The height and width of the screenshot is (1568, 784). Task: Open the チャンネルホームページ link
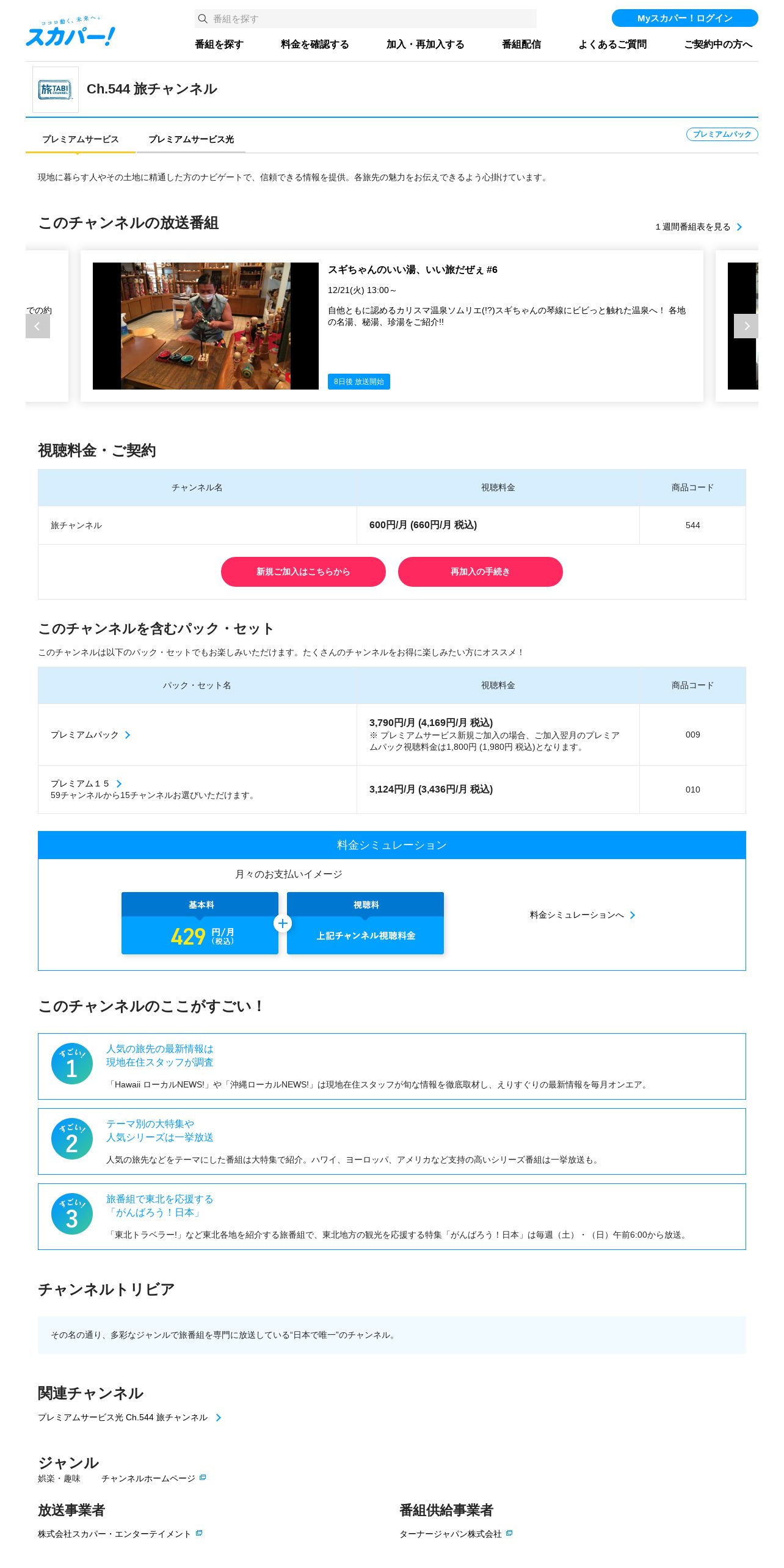click(148, 1479)
